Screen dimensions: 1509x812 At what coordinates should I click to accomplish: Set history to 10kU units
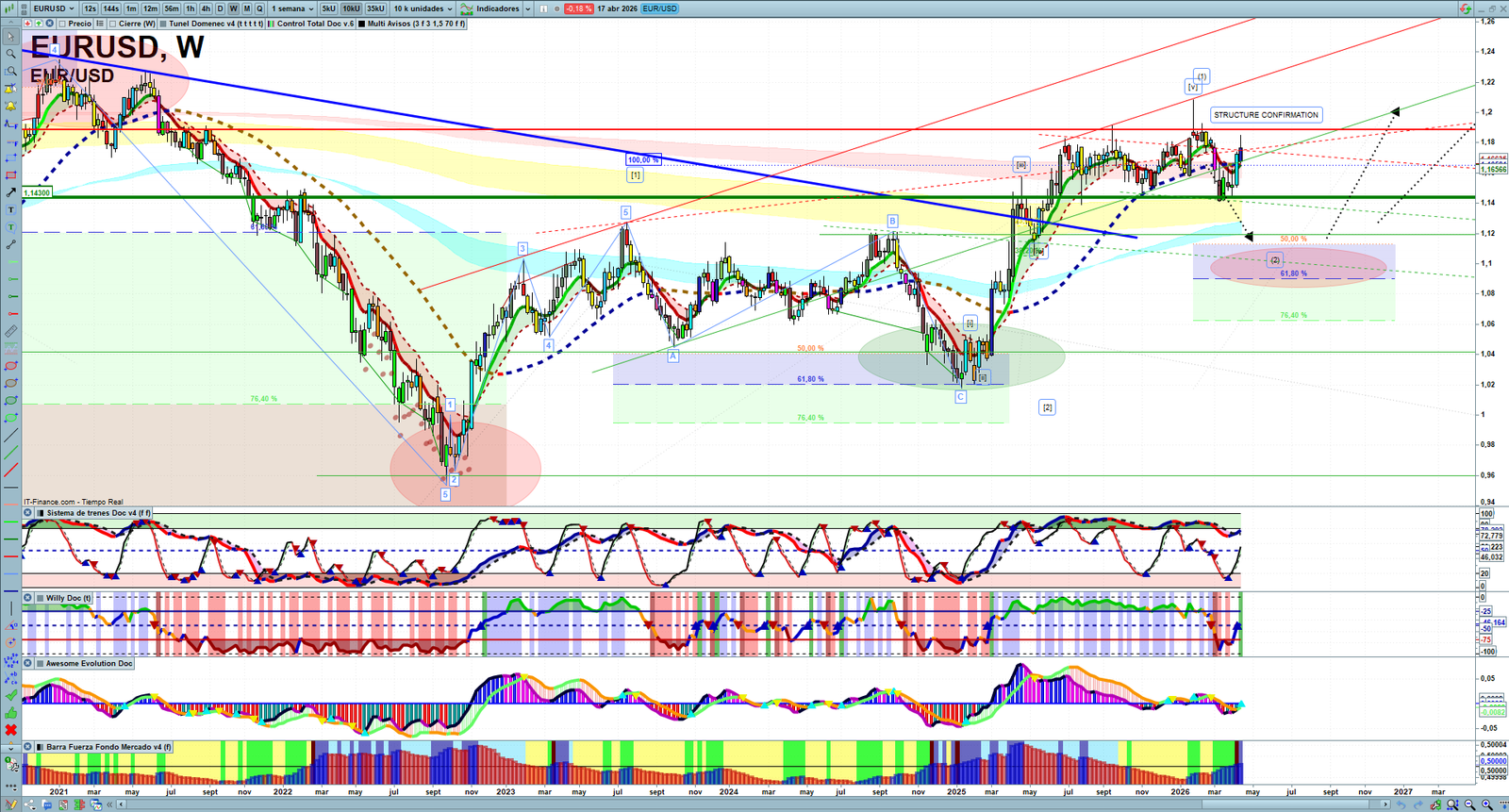352,8
